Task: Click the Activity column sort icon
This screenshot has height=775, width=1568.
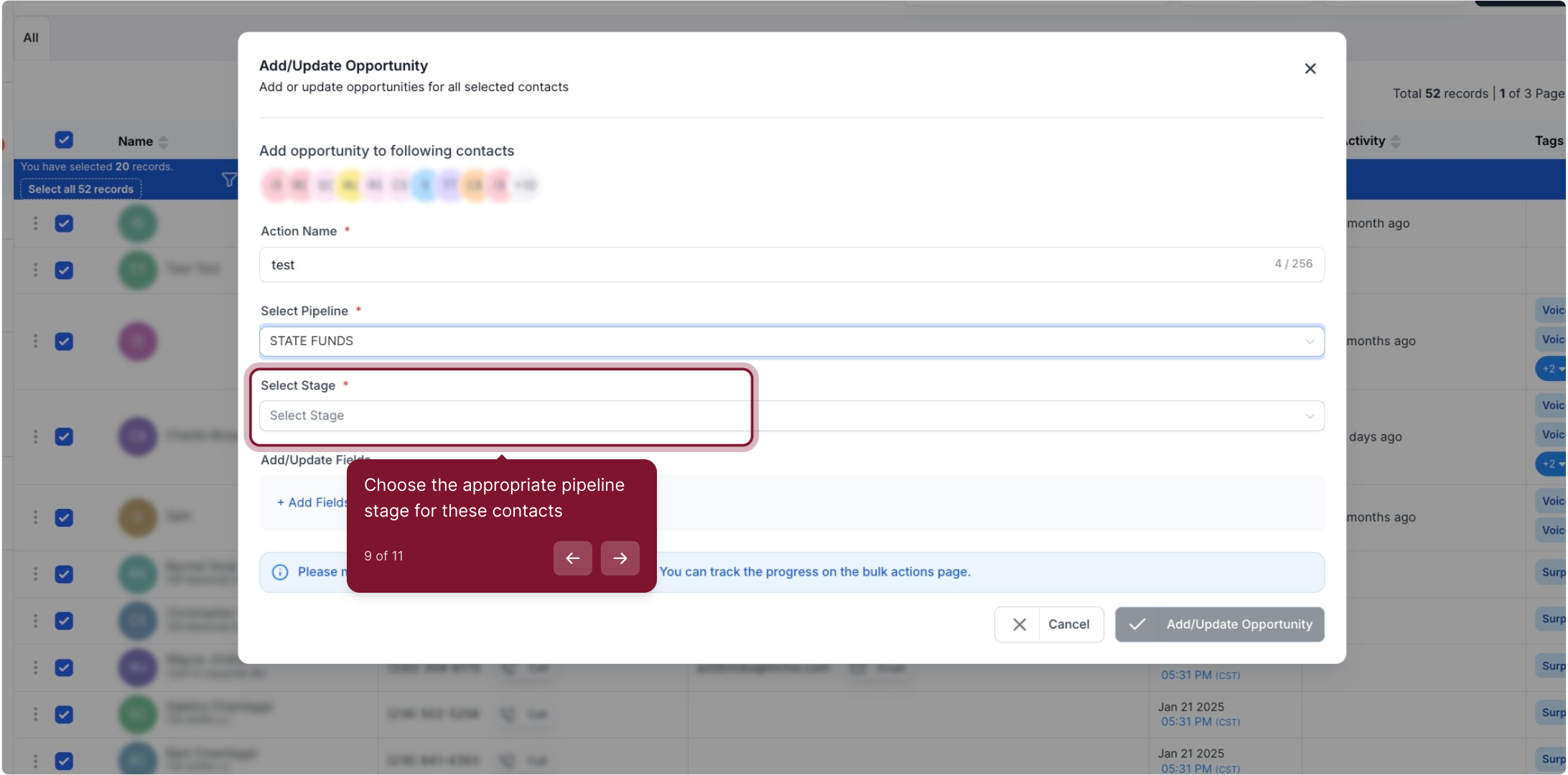Action: (x=1395, y=141)
